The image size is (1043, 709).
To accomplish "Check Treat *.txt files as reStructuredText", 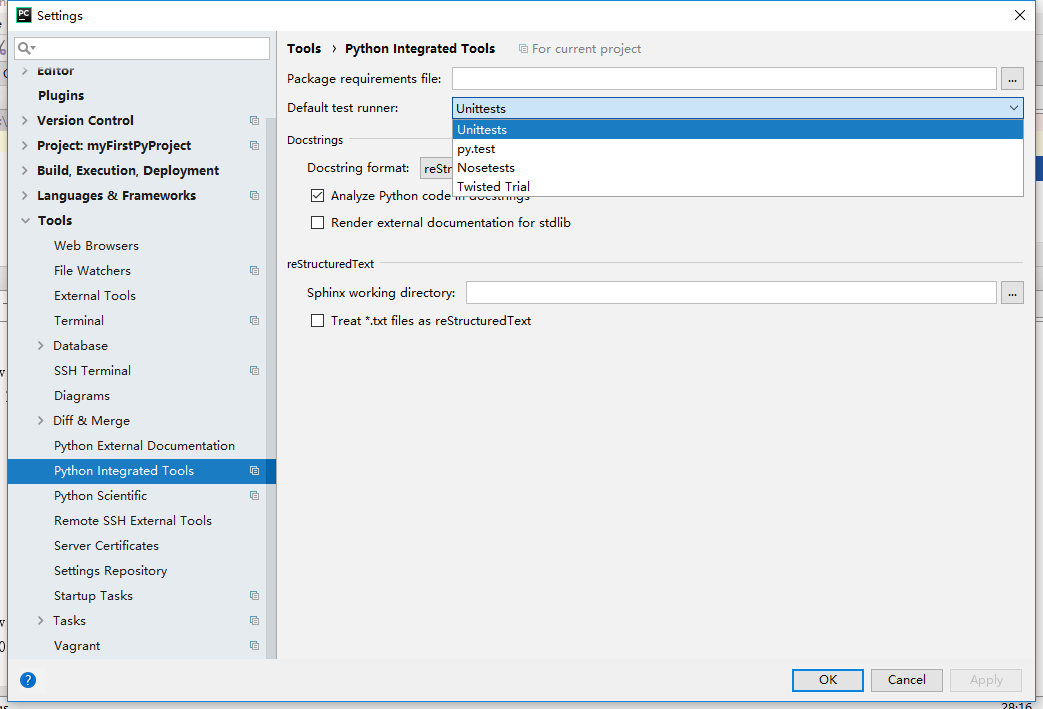I will (318, 321).
